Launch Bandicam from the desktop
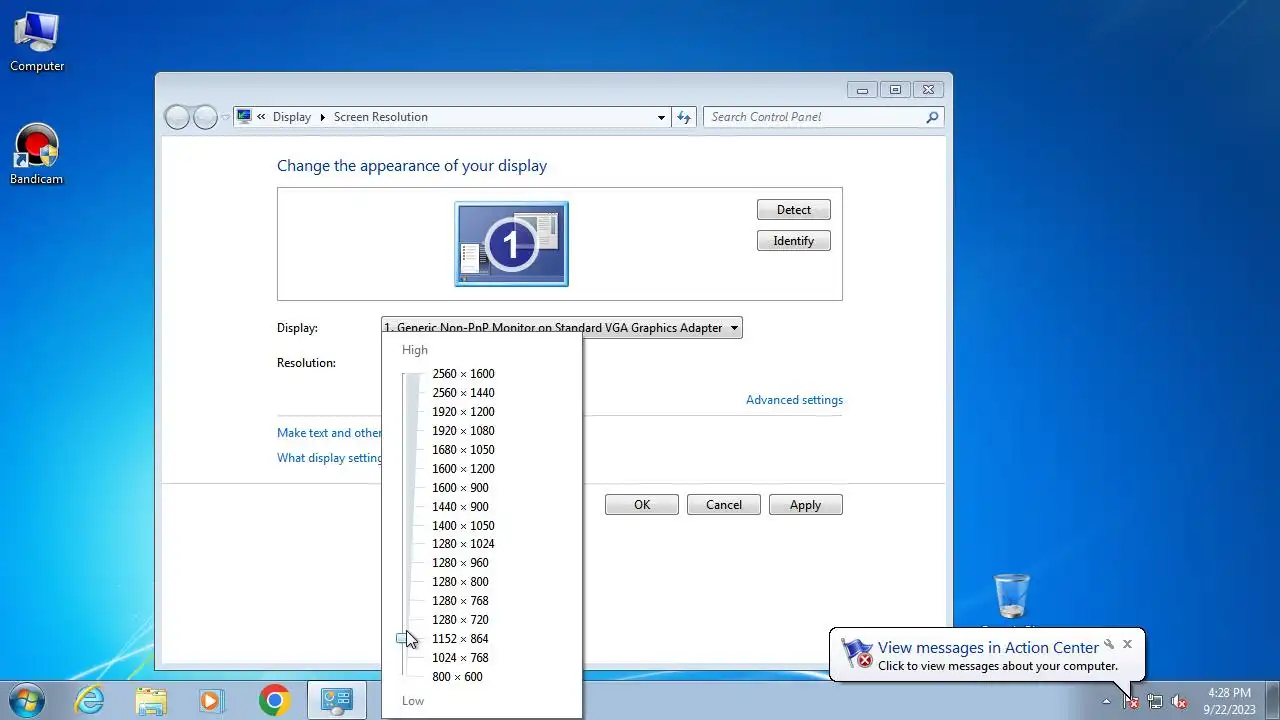 (37, 154)
